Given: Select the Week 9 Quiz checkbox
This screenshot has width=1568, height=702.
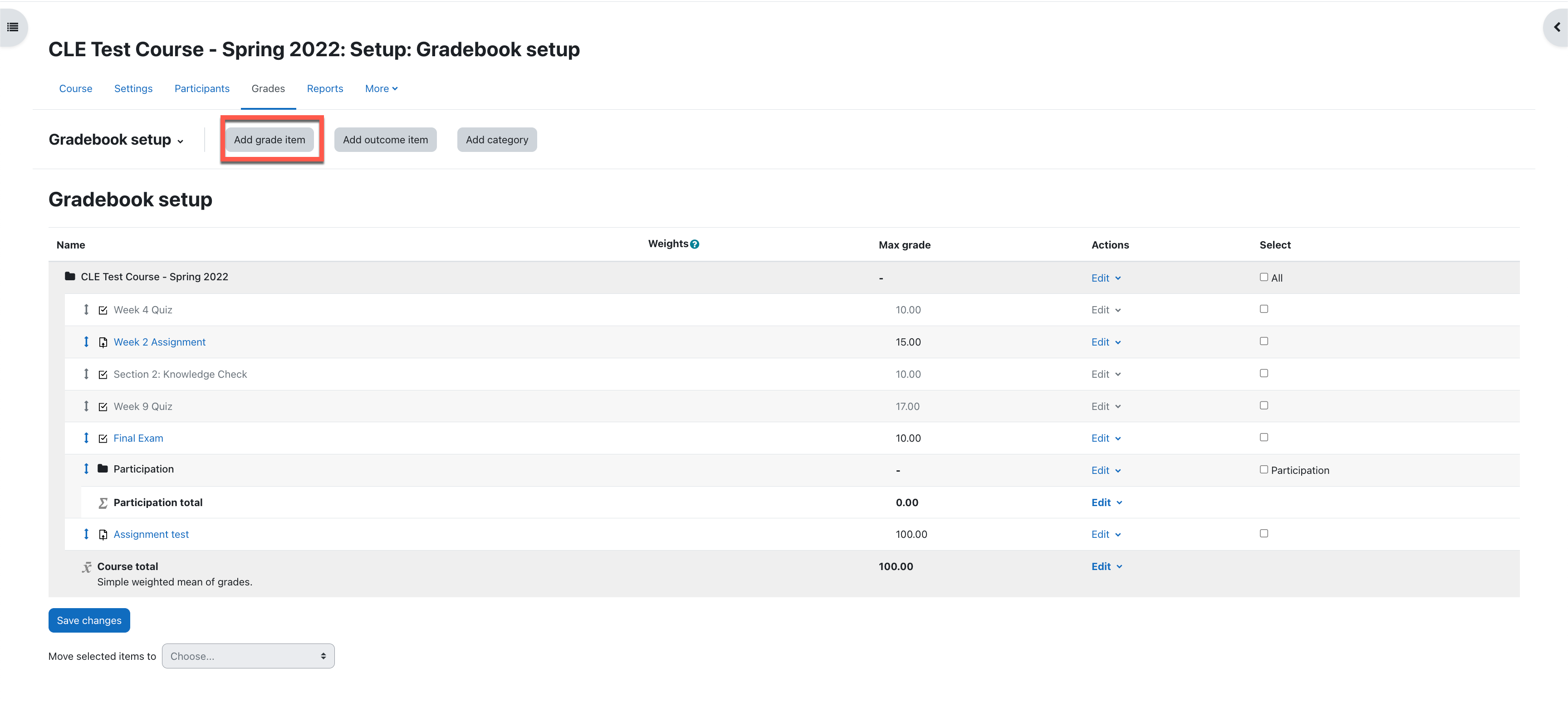Looking at the screenshot, I should [1264, 406].
